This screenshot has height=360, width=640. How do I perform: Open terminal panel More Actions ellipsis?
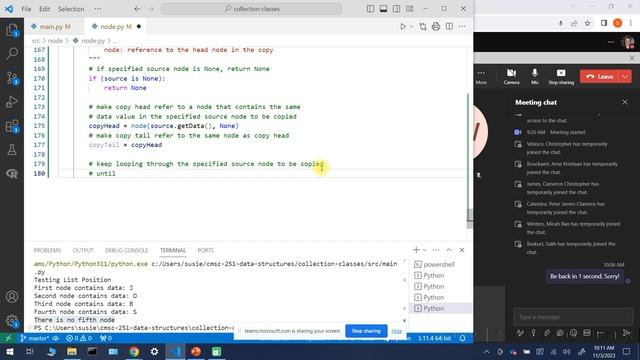click(x=436, y=250)
